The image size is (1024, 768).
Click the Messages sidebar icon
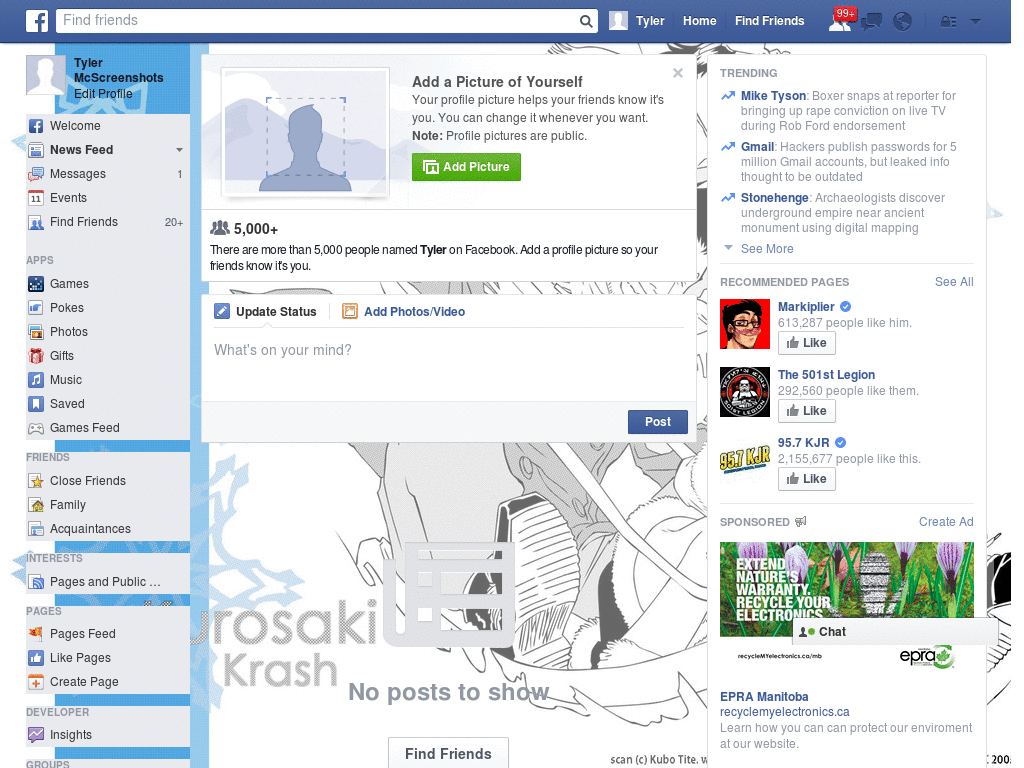36,174
